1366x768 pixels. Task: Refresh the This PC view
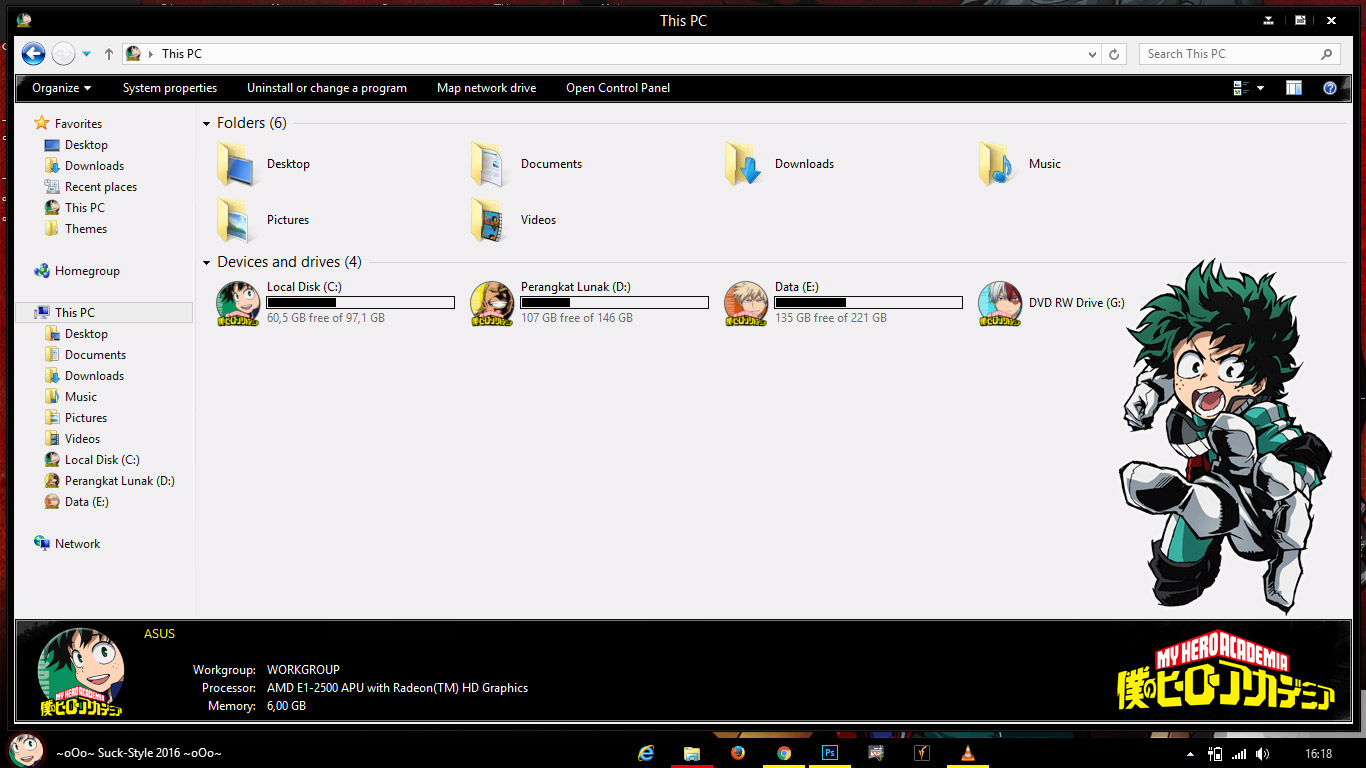pos(1115,54)
